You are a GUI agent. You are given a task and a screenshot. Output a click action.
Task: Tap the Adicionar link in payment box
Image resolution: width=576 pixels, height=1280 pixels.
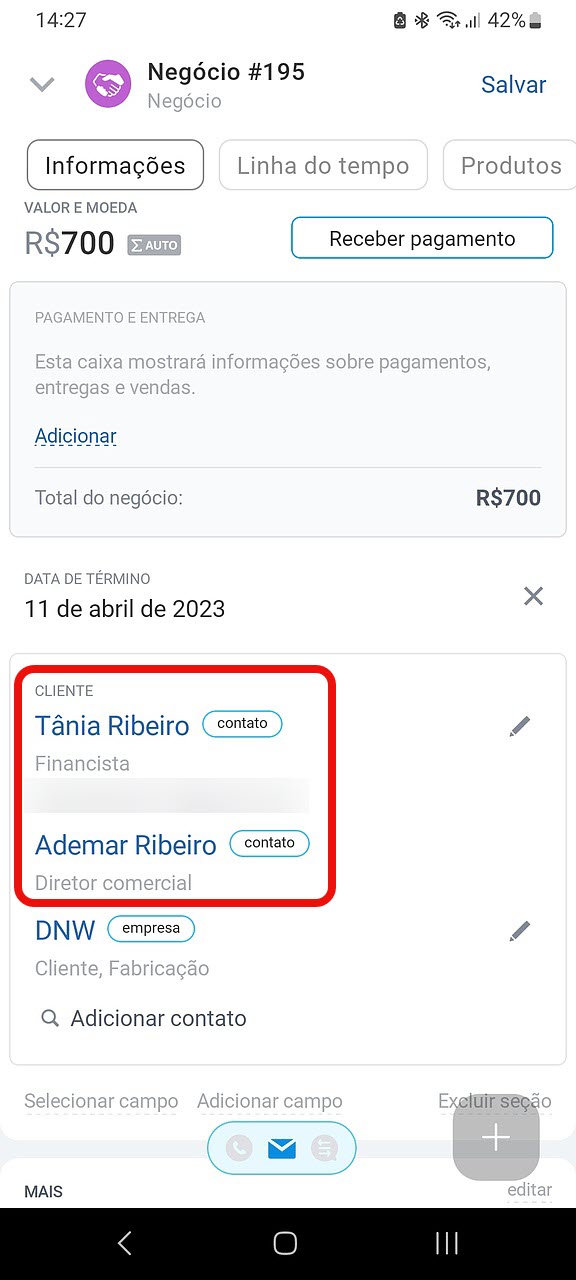pos(76,436)
